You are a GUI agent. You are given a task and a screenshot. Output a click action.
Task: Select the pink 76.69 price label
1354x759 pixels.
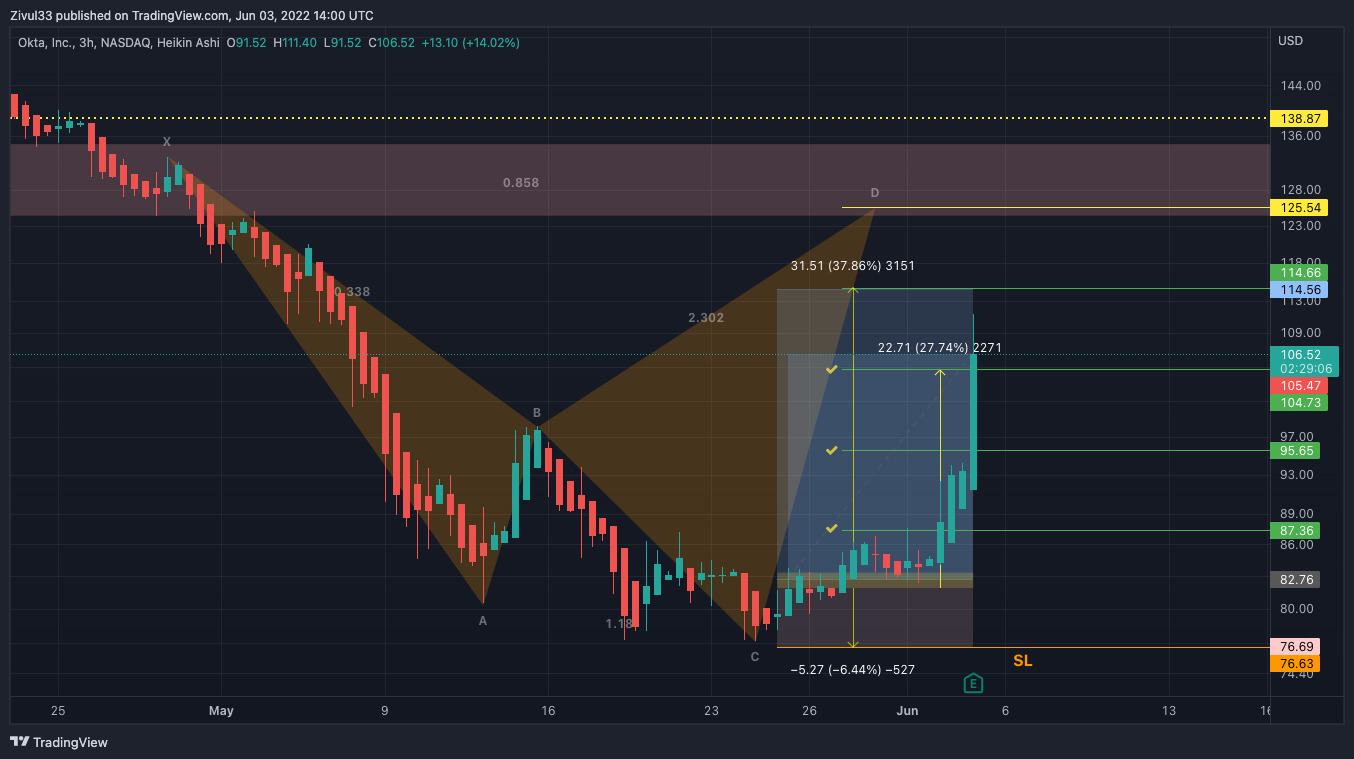pyautogui.click(x=1294, y=646)
